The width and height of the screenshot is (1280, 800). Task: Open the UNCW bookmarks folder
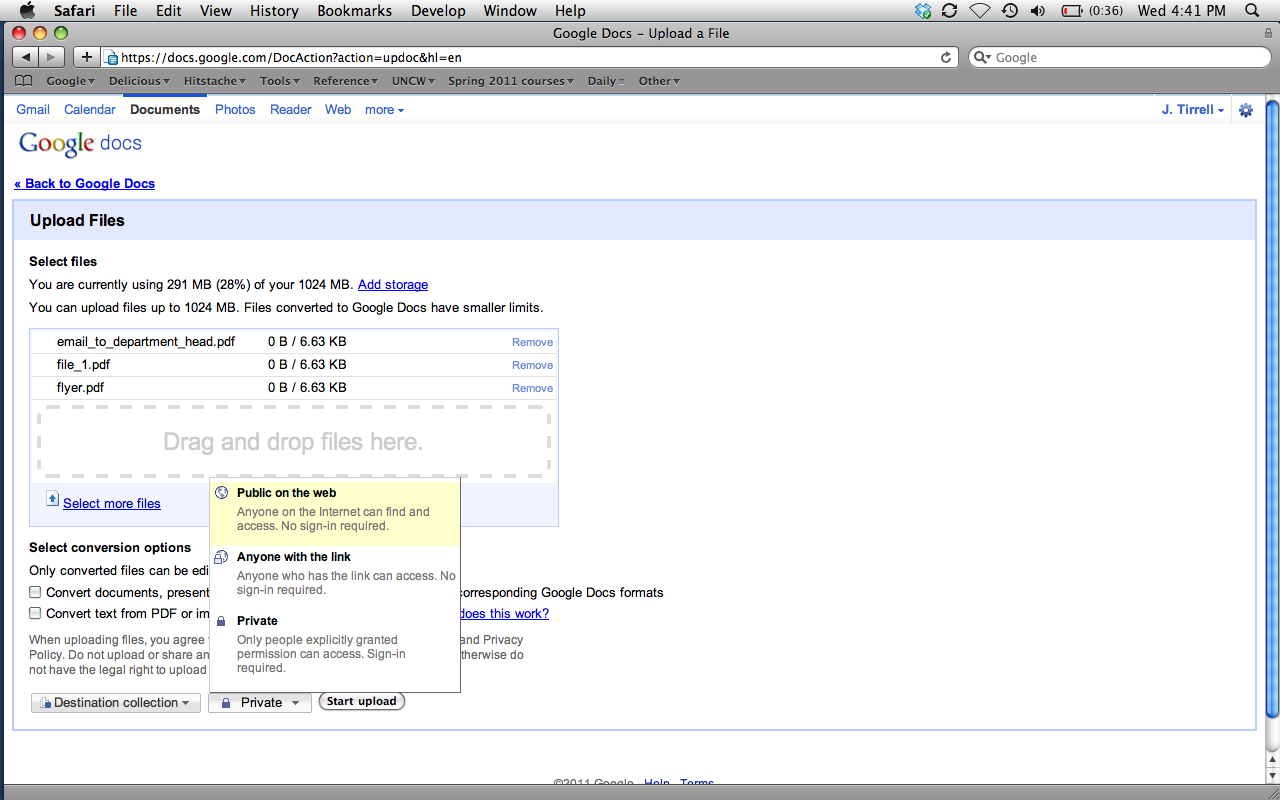coord(413,81)
